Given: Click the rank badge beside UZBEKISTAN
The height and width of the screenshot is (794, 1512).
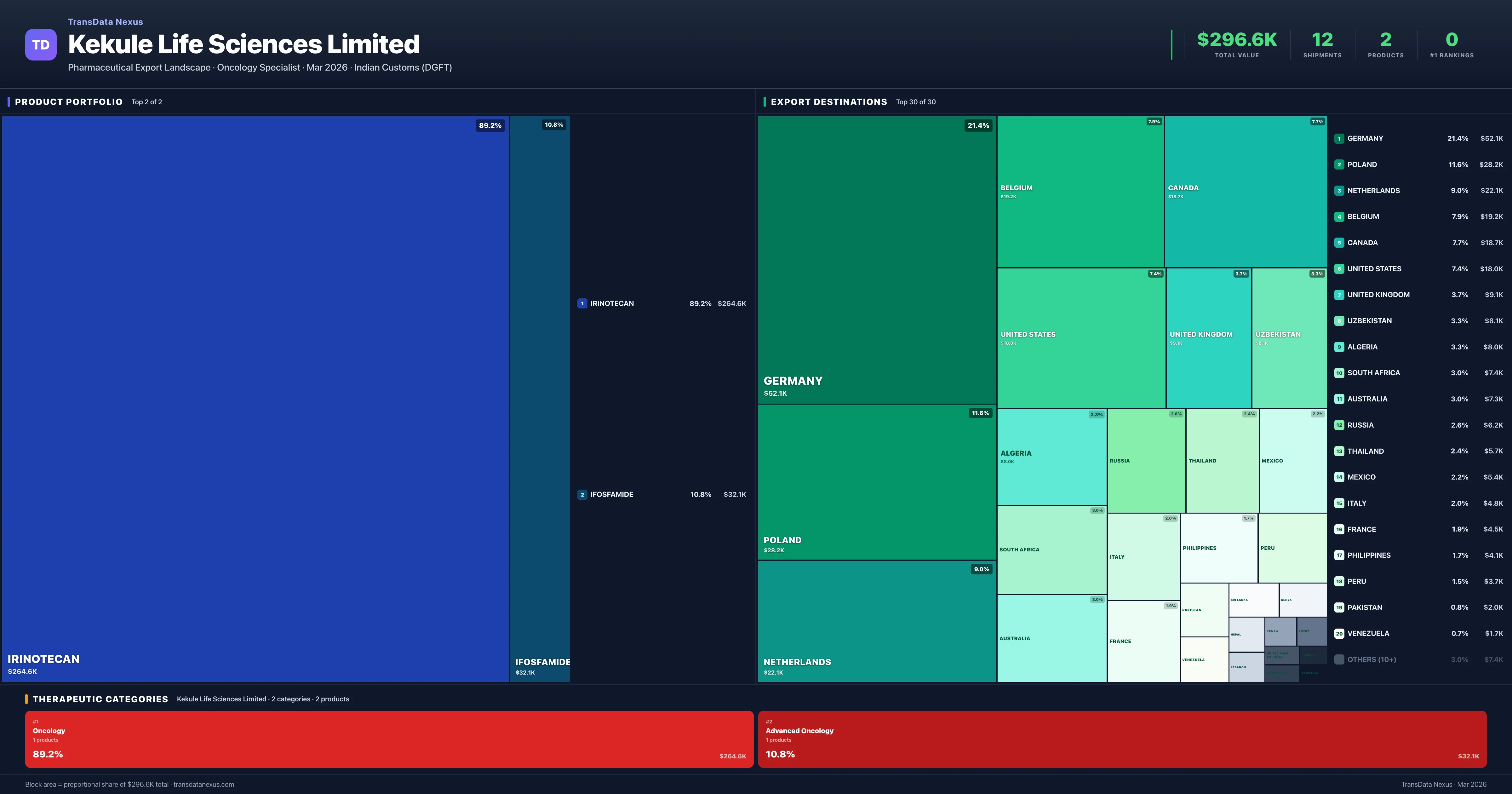Looking at the screenshot, I should (x=1339, y=321).
